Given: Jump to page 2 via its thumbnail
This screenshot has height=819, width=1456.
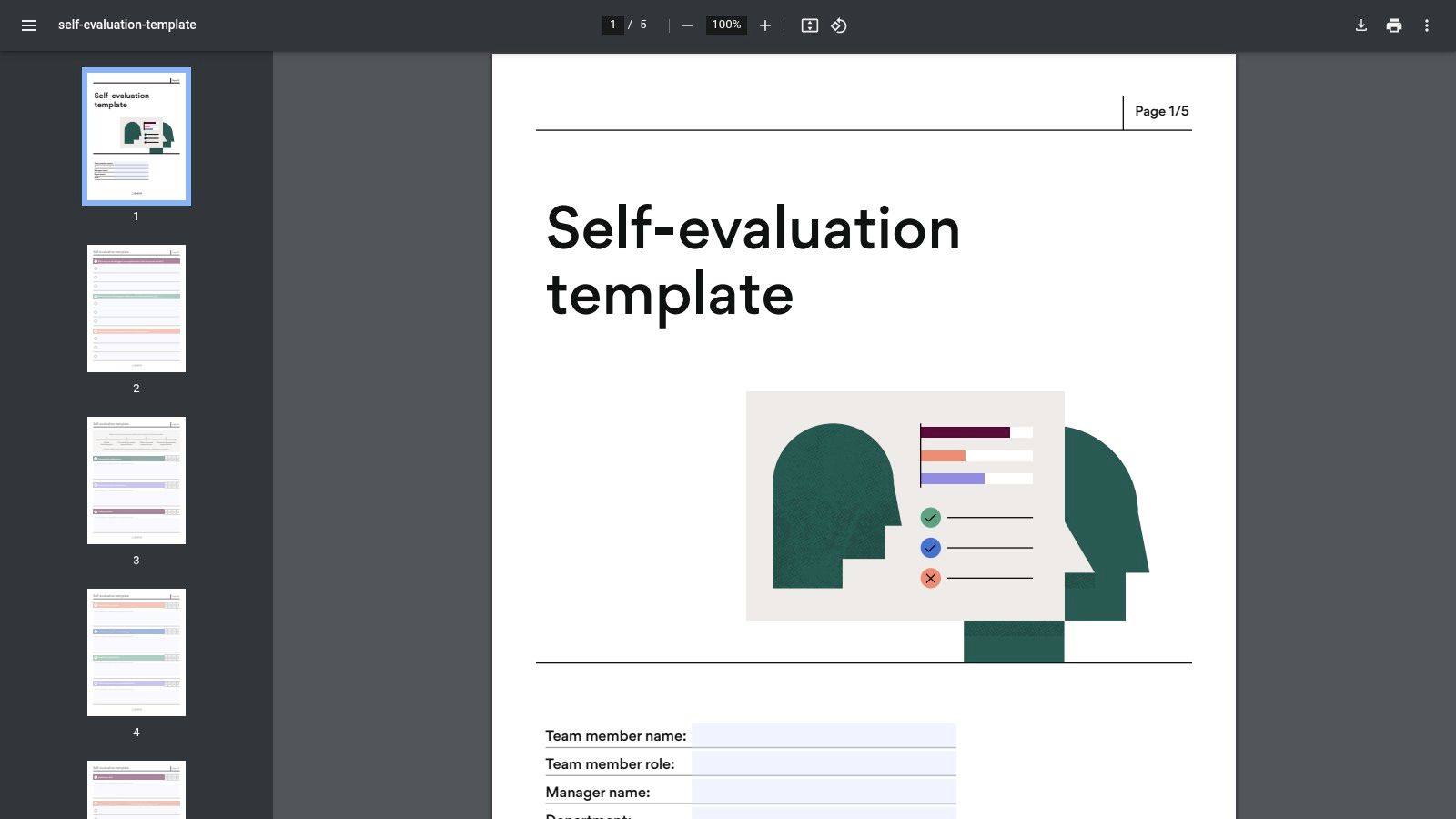Looking at the screenshot, I should click(136, 308).
